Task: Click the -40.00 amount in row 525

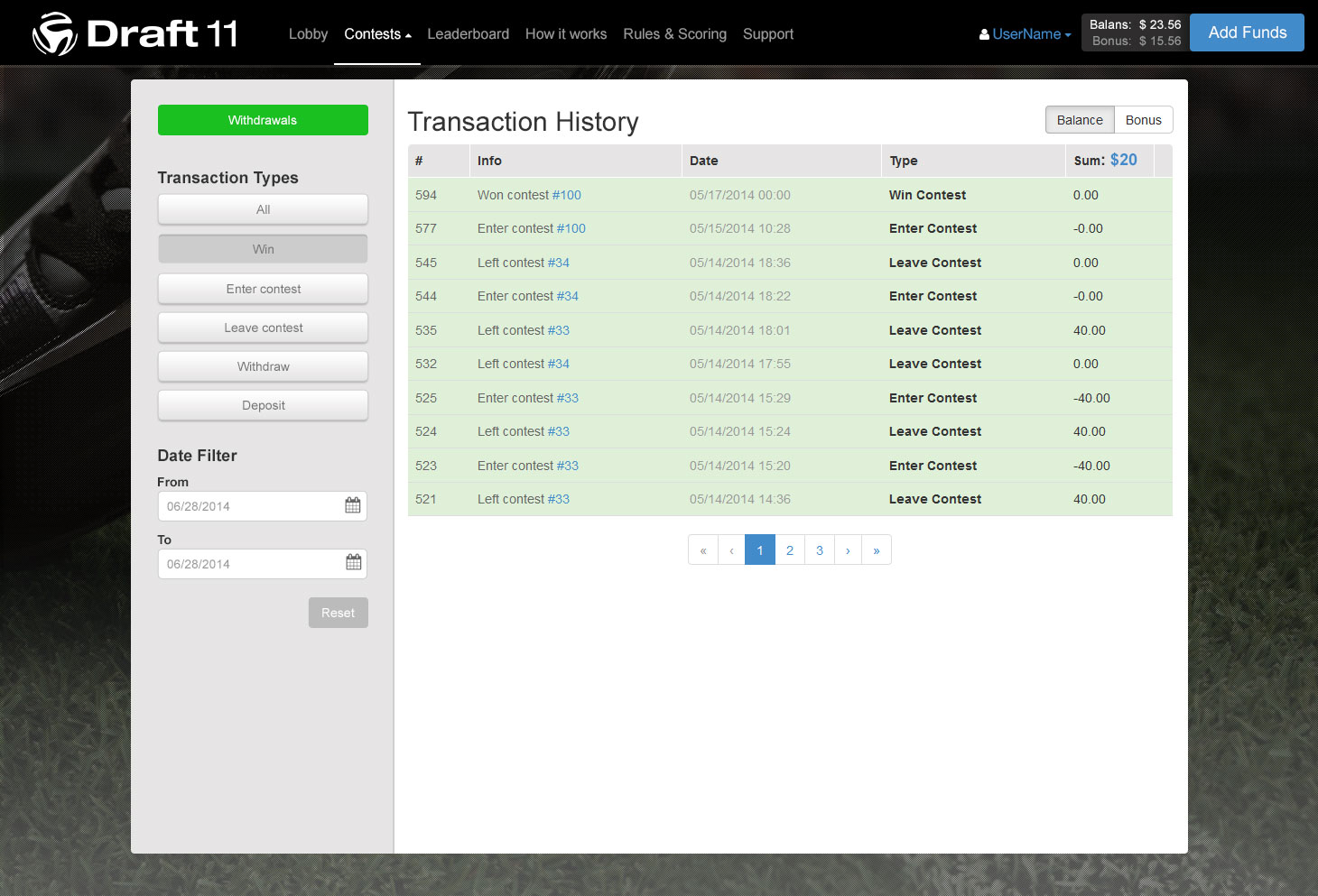Action: tap(1091, 398)
